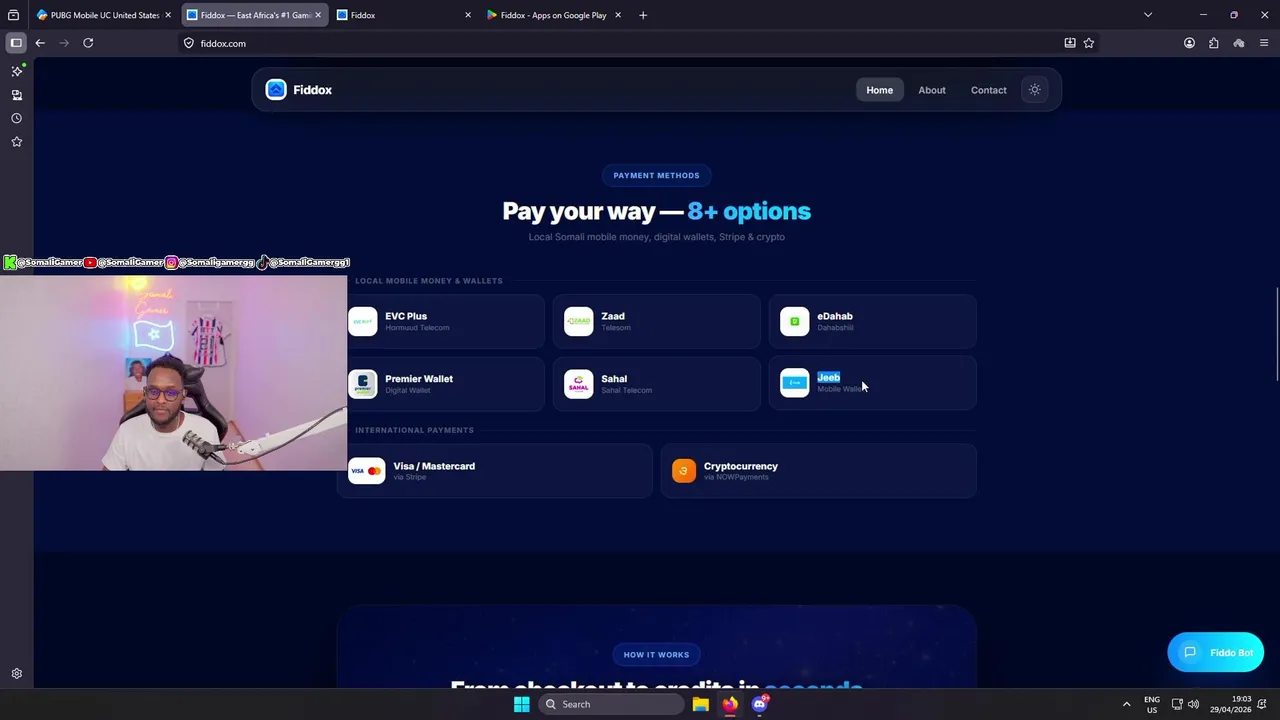This screenshot has height=720, width=1280.
Task: Click the Windows taskbar Search box
Action: pos(610,704)
